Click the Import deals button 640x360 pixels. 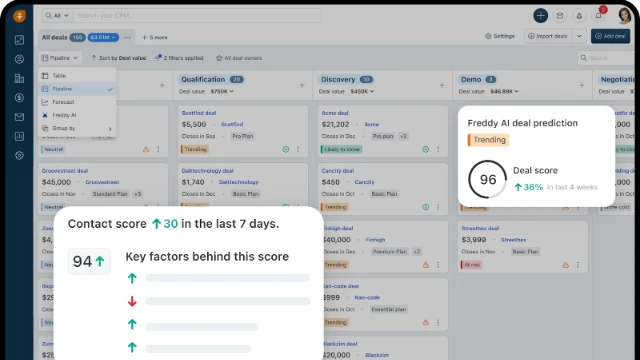[548, 36]
